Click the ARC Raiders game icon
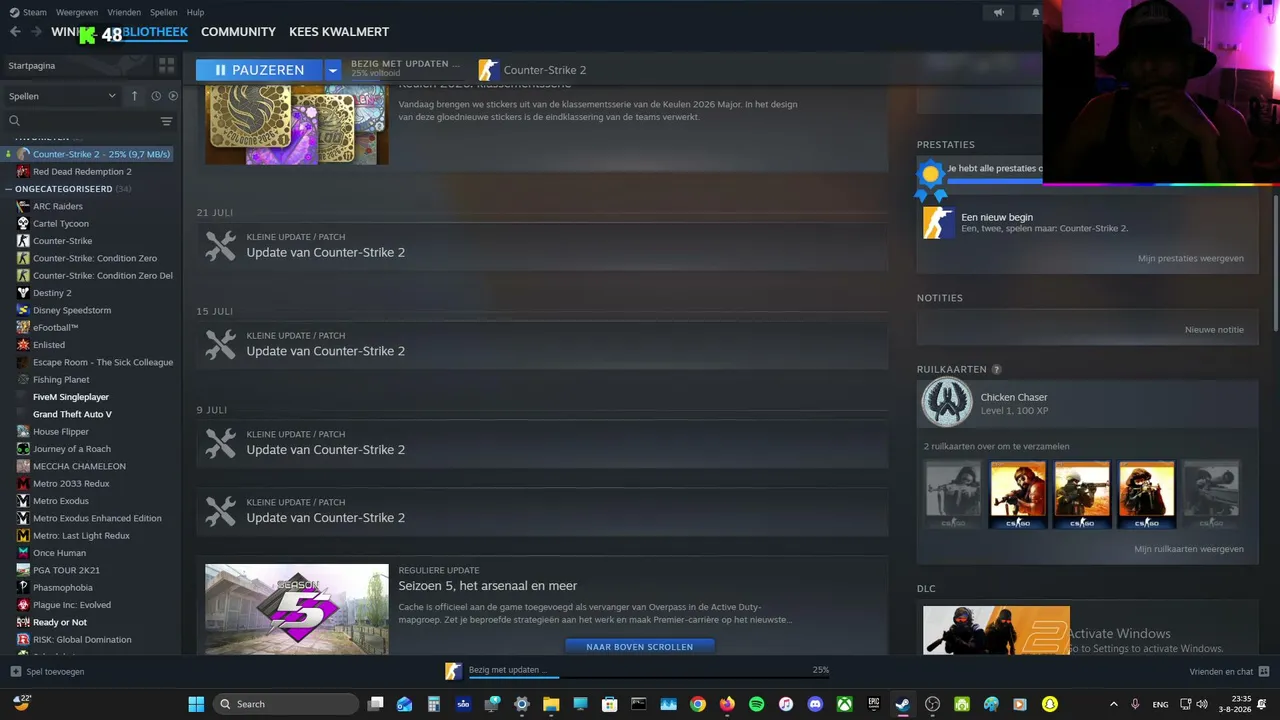The width and height of the screenshot is (1280, 720). coord(23,206)
